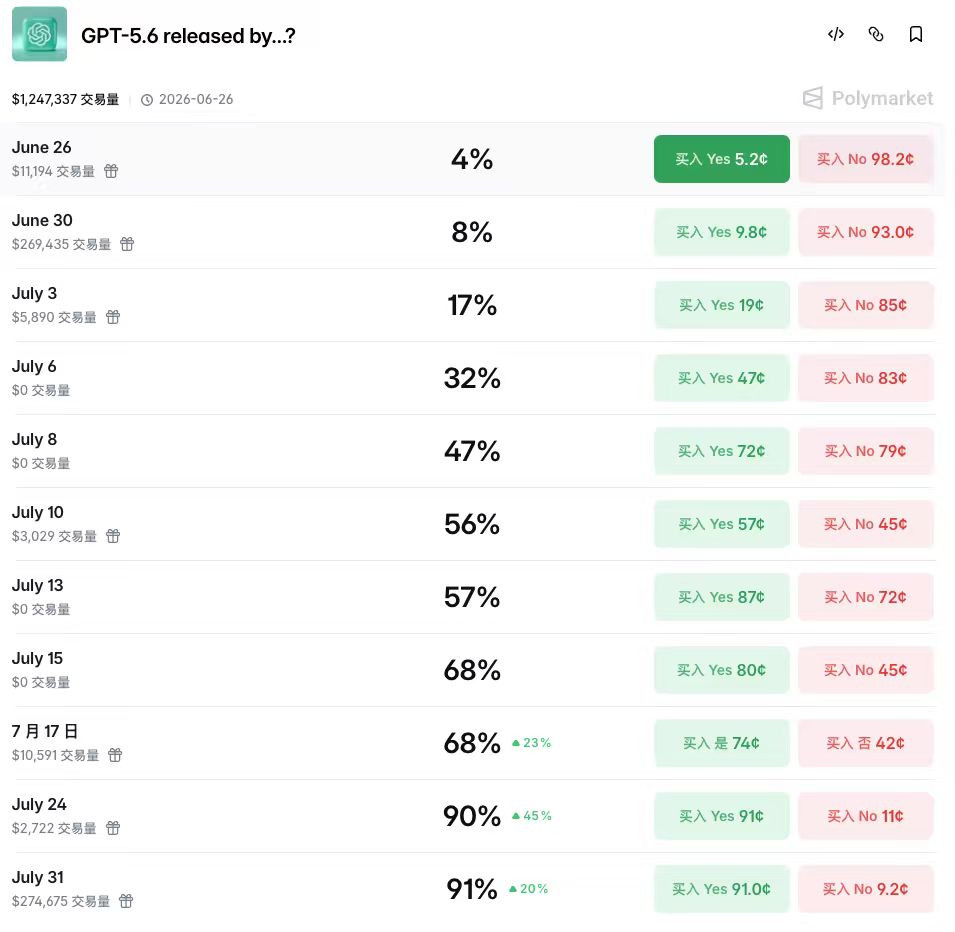Click the OpenAI market thumbnail

pos(40,34)
